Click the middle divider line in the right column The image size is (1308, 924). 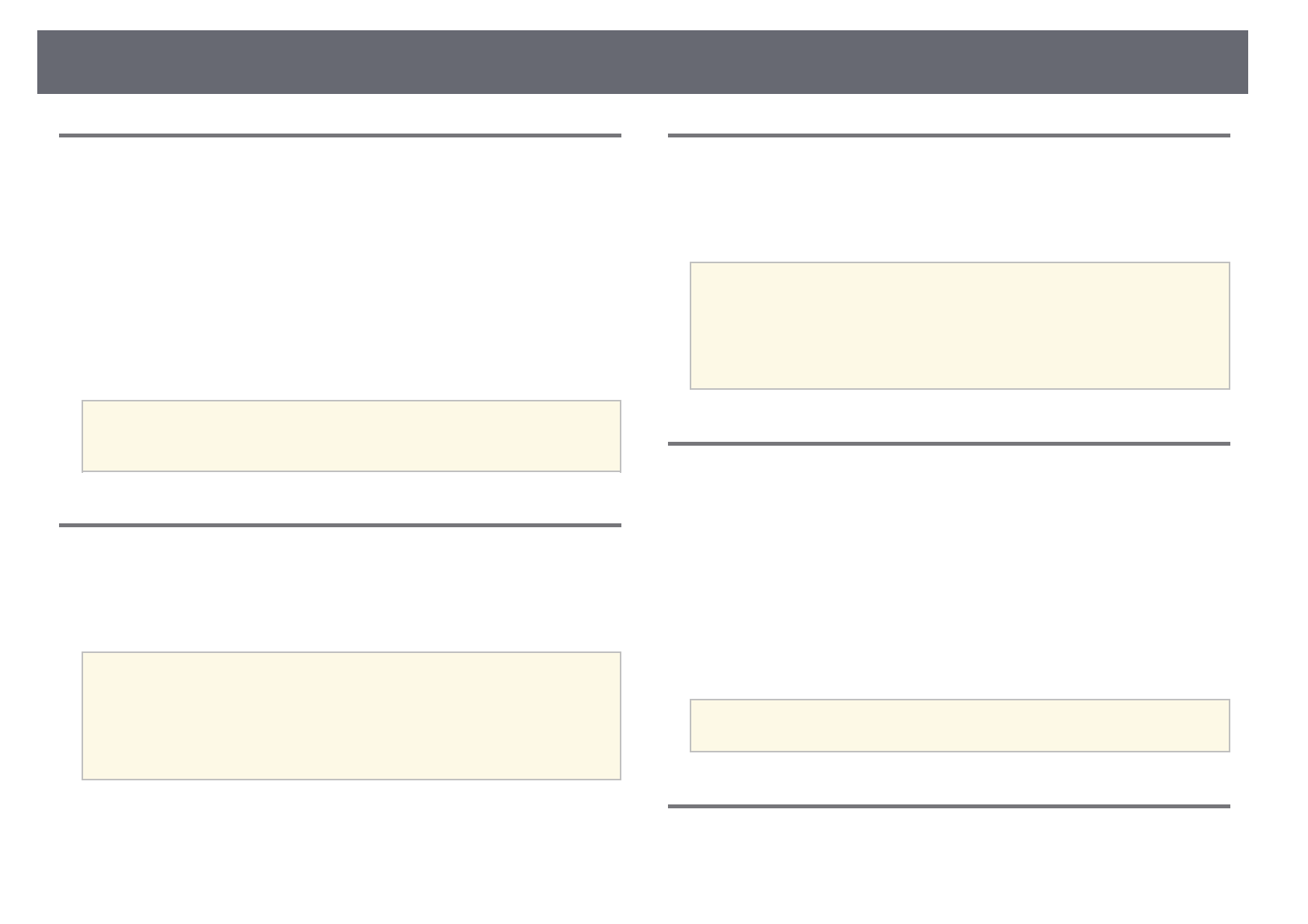click(948, 444)
